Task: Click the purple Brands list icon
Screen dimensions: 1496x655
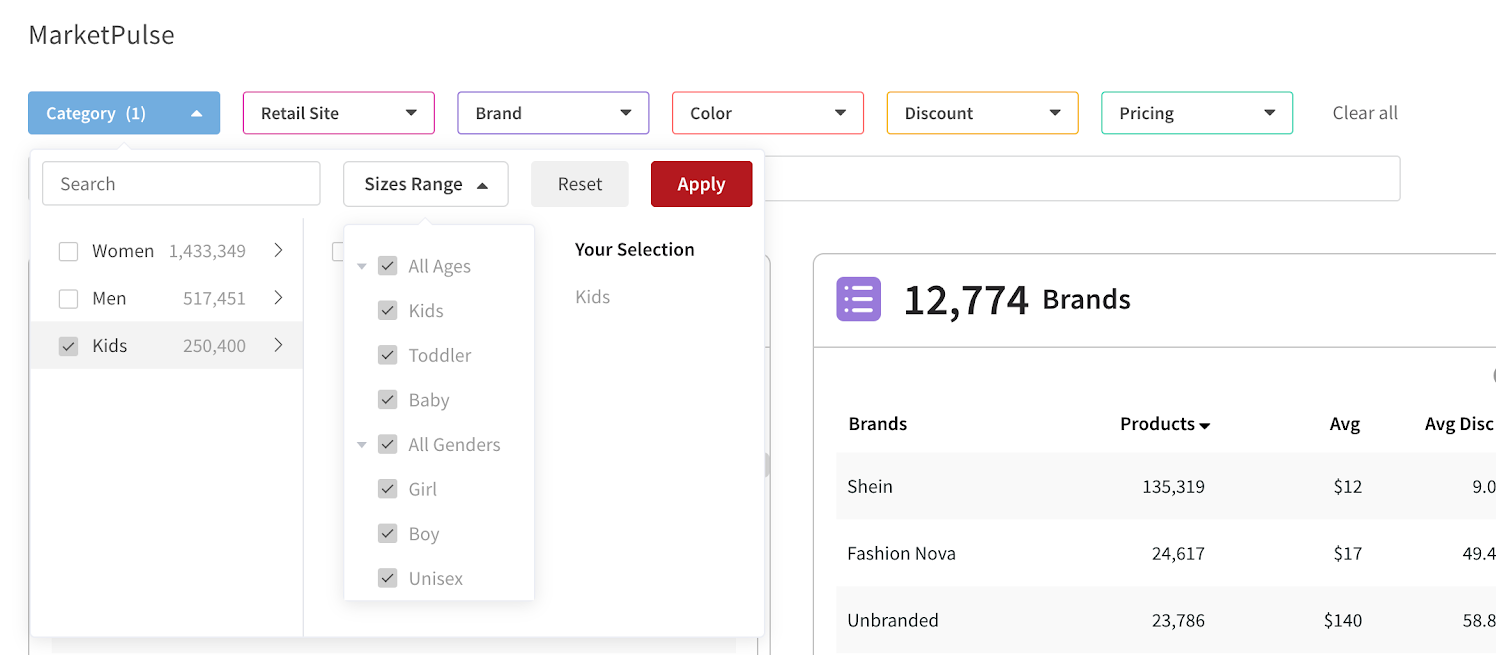Action: 858,299
